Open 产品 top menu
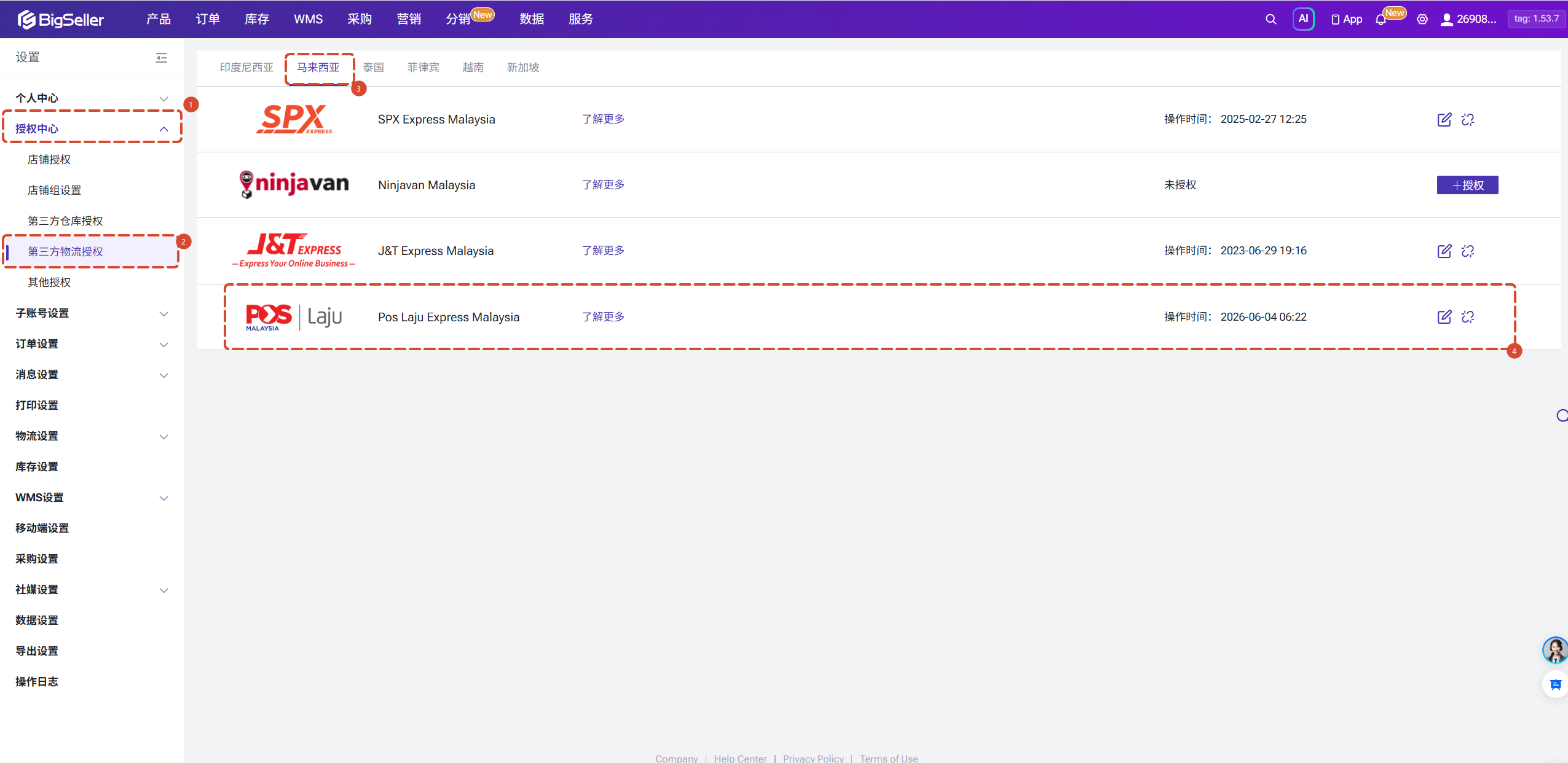 tap(159, 19)
